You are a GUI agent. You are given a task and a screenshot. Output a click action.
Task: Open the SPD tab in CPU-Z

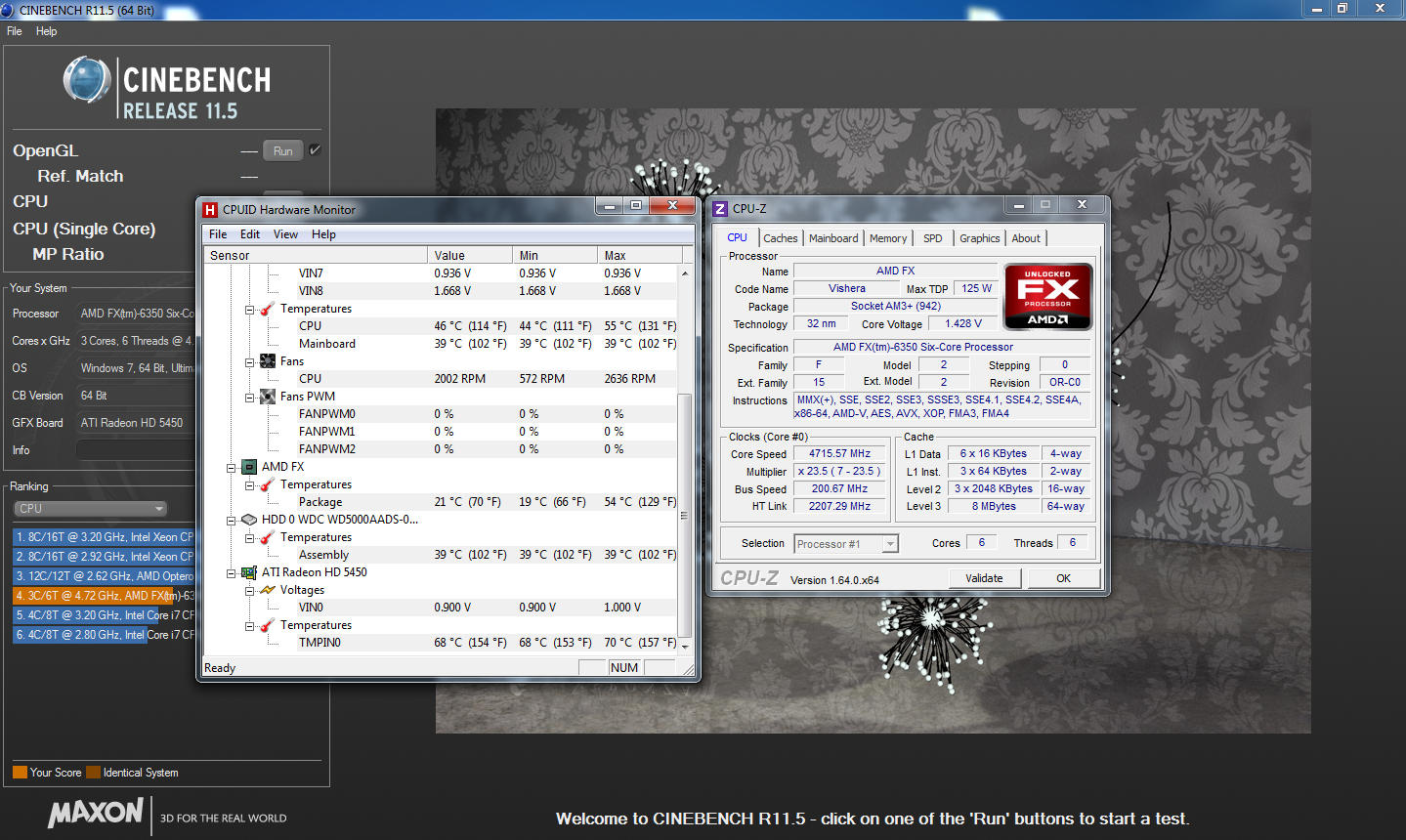pyautogui.click(x=933, y=238)
